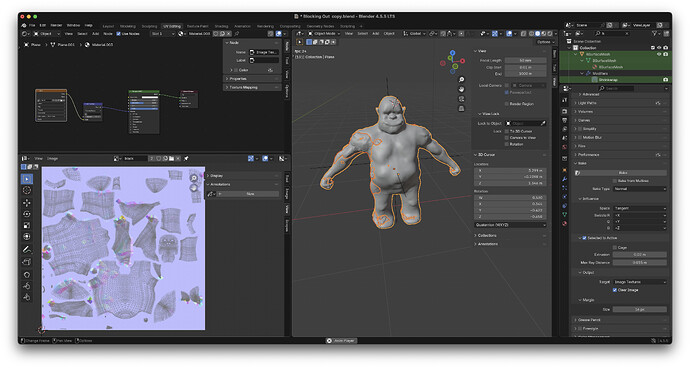The image size is (690, 368).
Task: Switch to the Shading workspace tab
Action: point(221,26)
